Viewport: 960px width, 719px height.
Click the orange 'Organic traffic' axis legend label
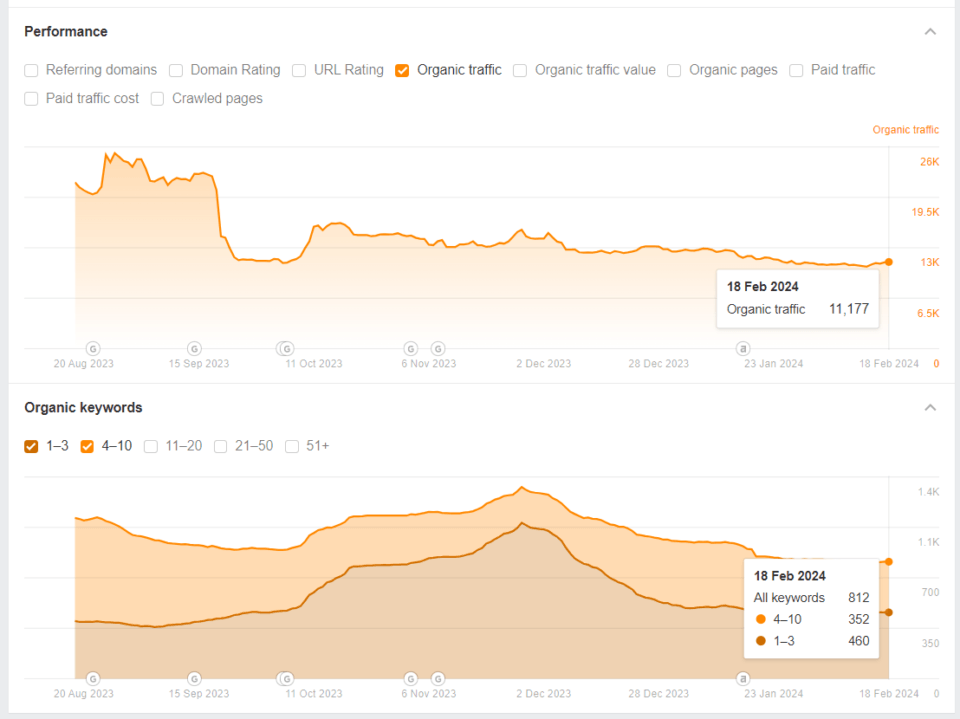point(906,130)
